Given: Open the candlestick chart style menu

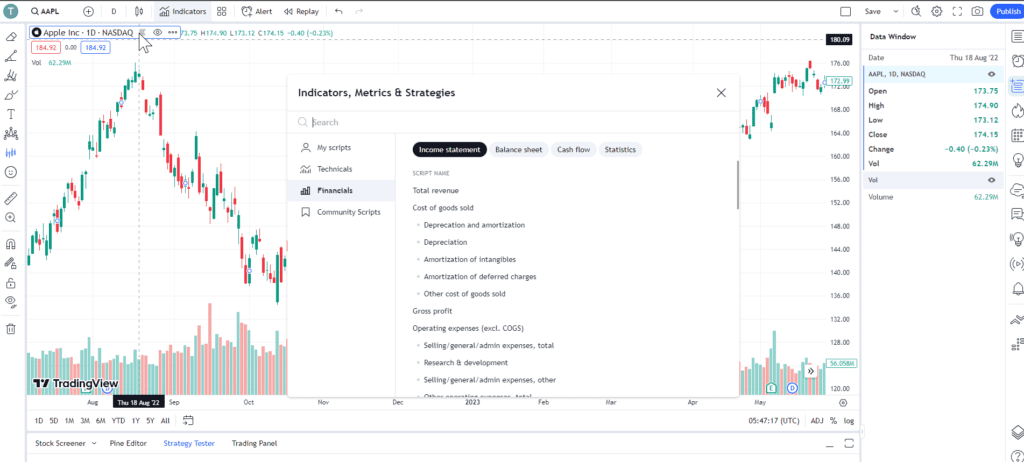Looking at the screenshot, I should [138, 11].
